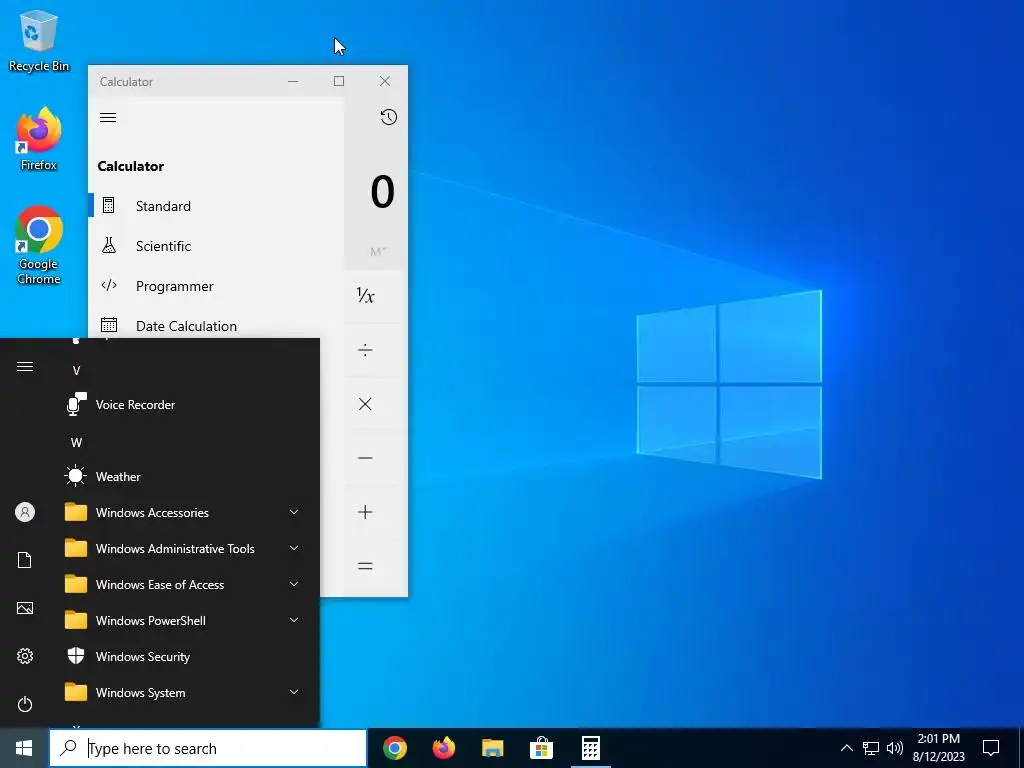Click the divide key in Calculator

(365, 350)
